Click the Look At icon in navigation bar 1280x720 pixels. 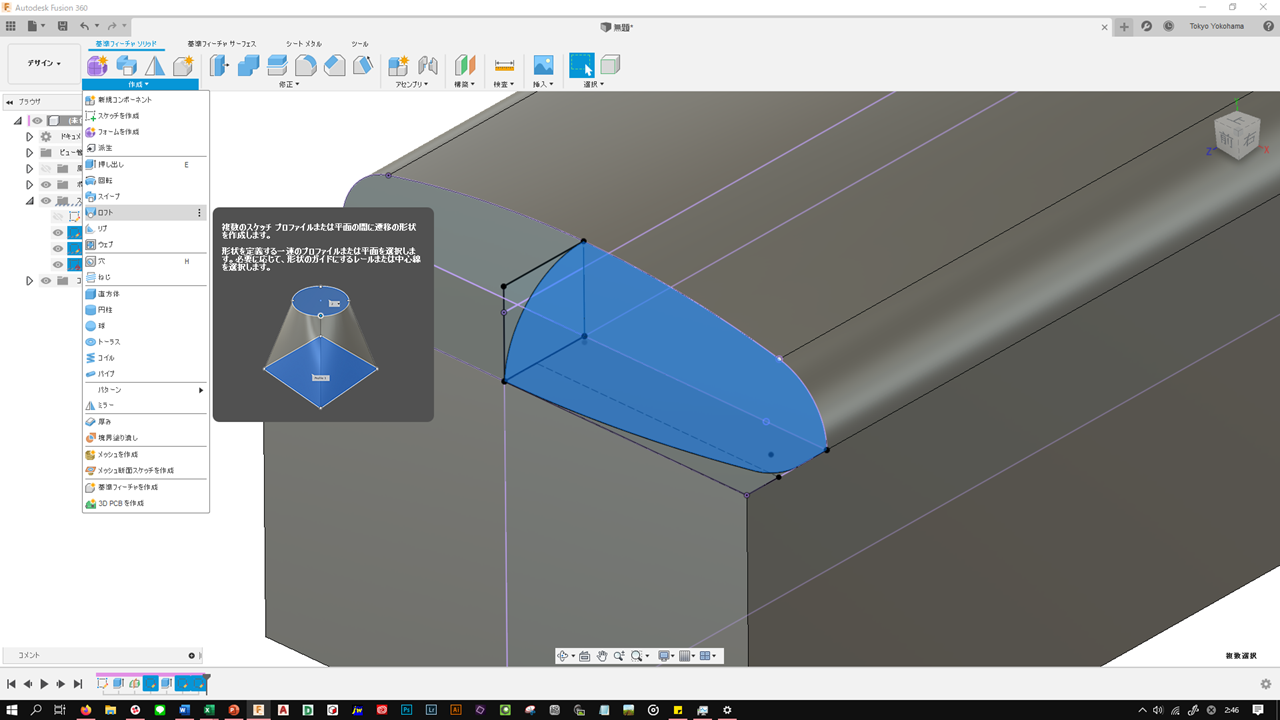coord(584,656)
